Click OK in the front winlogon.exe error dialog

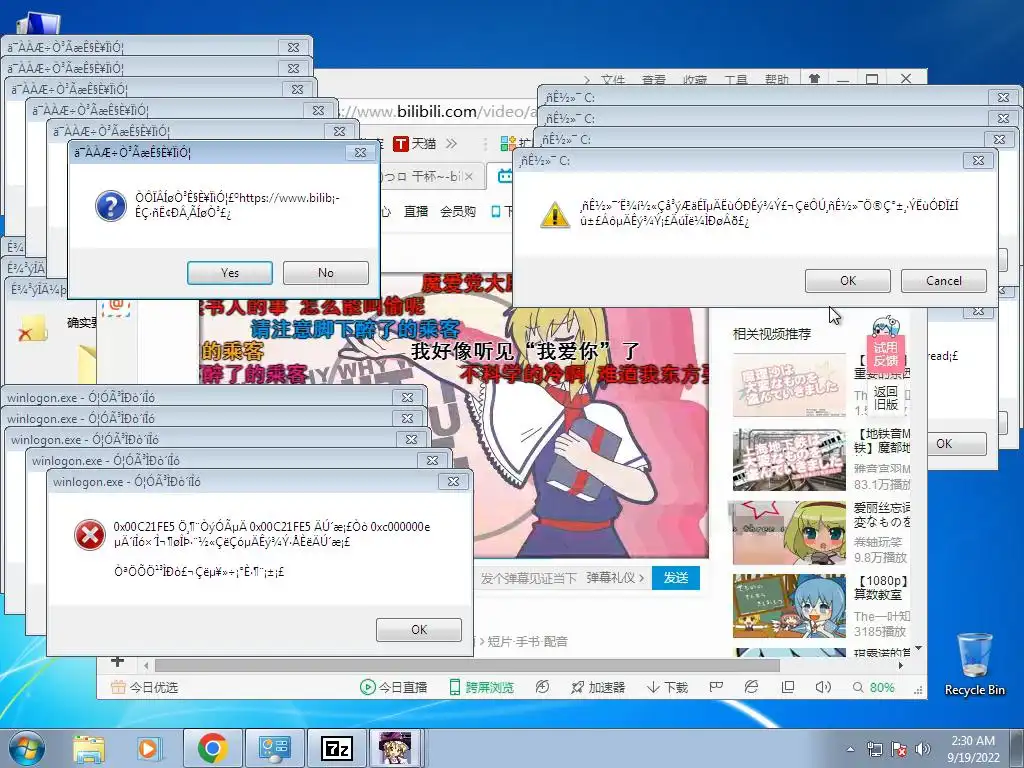click(419, 630)
